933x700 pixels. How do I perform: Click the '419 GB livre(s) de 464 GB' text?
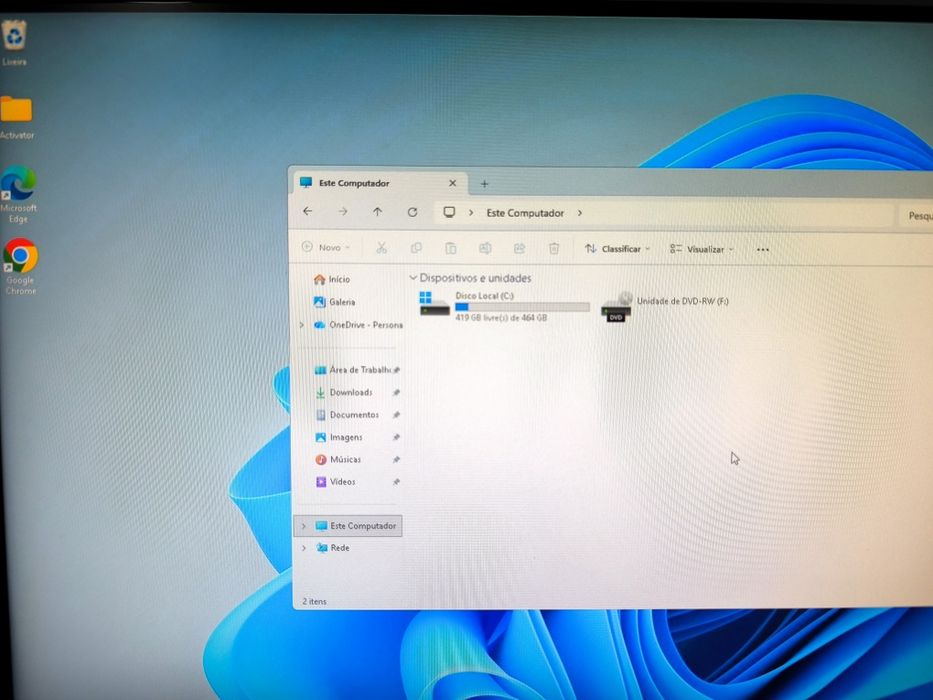[501, 318]
